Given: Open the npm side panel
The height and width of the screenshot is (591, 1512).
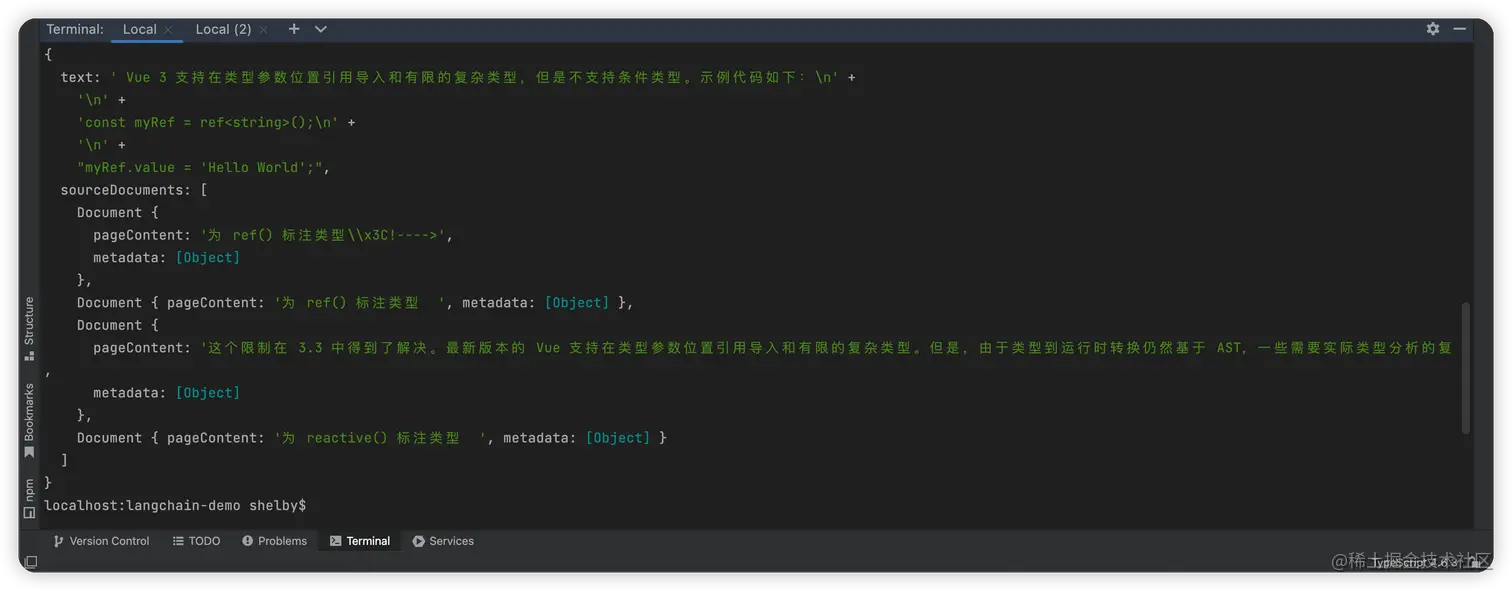Looking at the screenshot, I should point(29,498).
